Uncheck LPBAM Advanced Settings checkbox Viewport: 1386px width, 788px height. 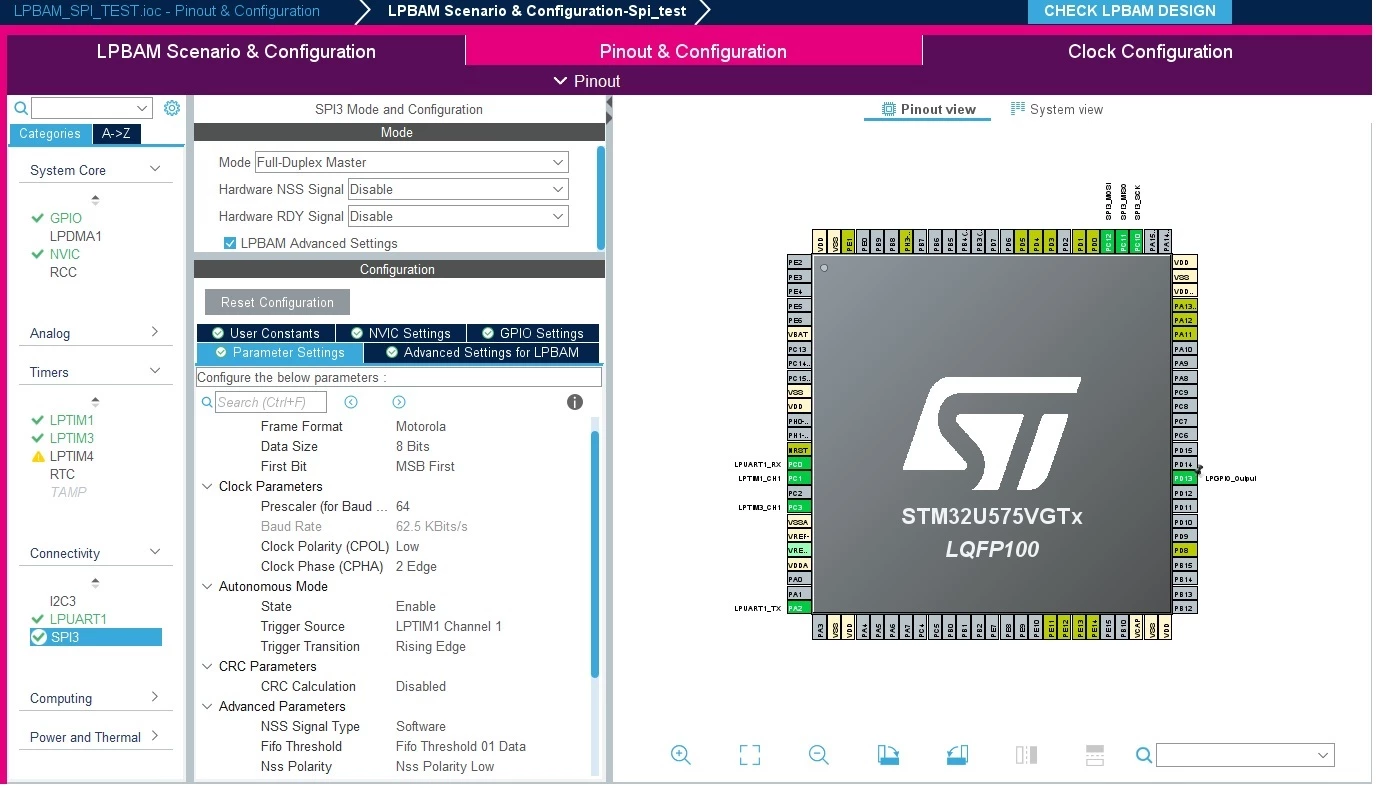230,243
